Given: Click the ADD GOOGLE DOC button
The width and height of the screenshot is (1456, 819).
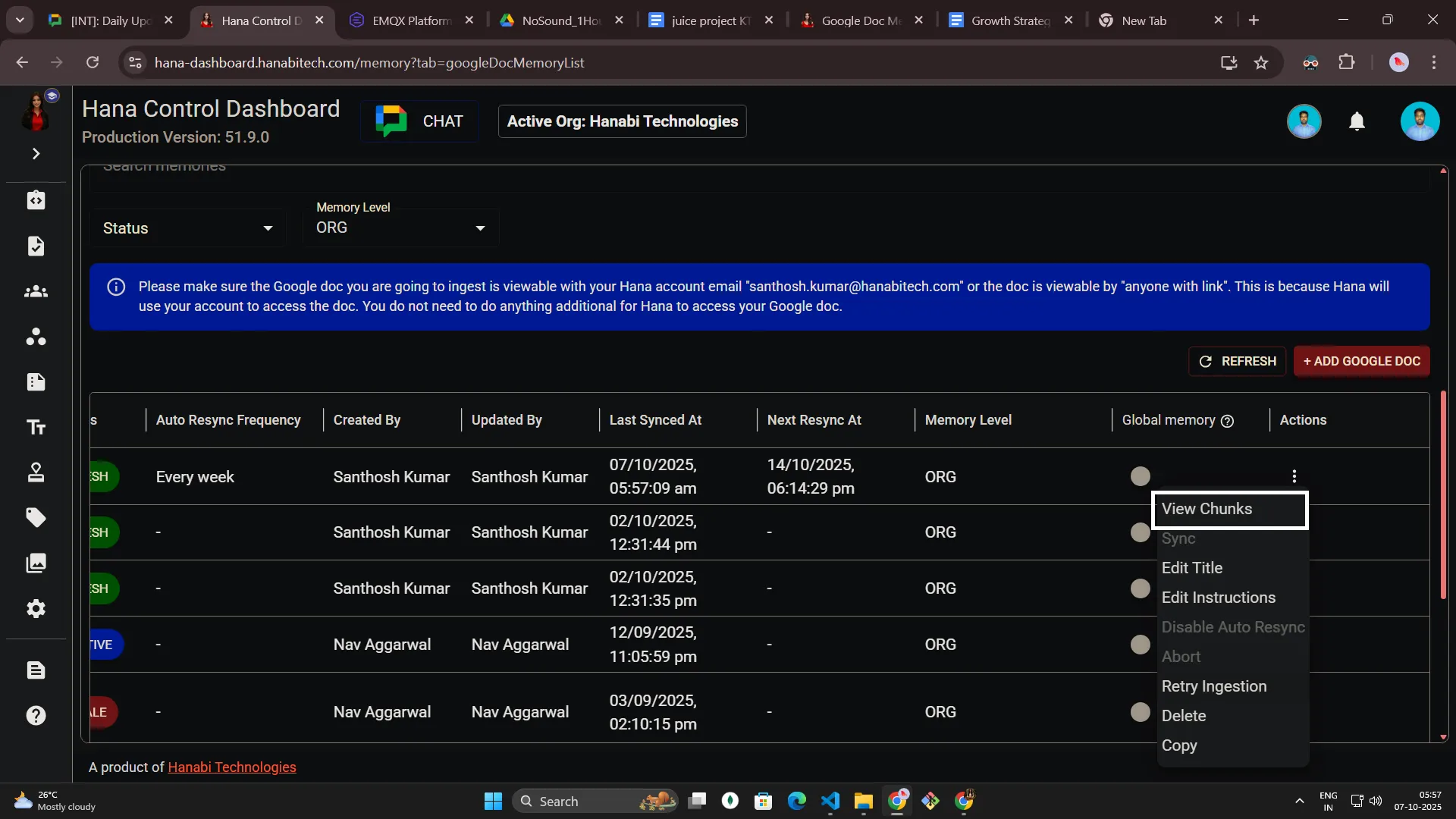Looking at the screenshot, I should point(1361,362).
